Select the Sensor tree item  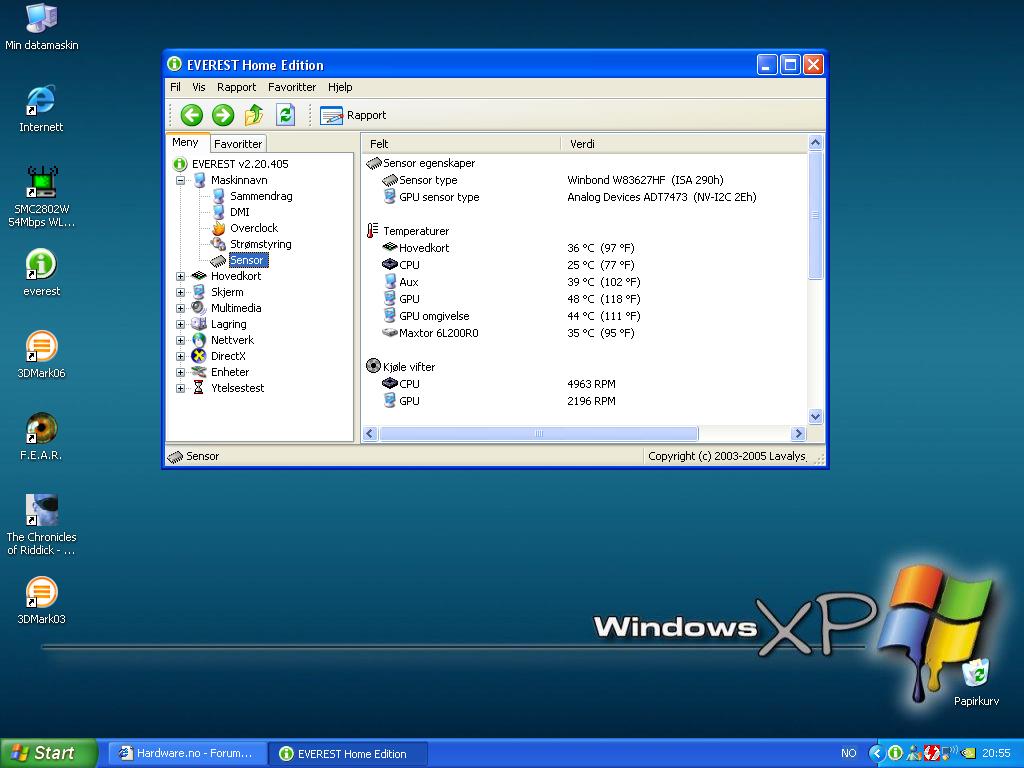[x=247, y=260]
